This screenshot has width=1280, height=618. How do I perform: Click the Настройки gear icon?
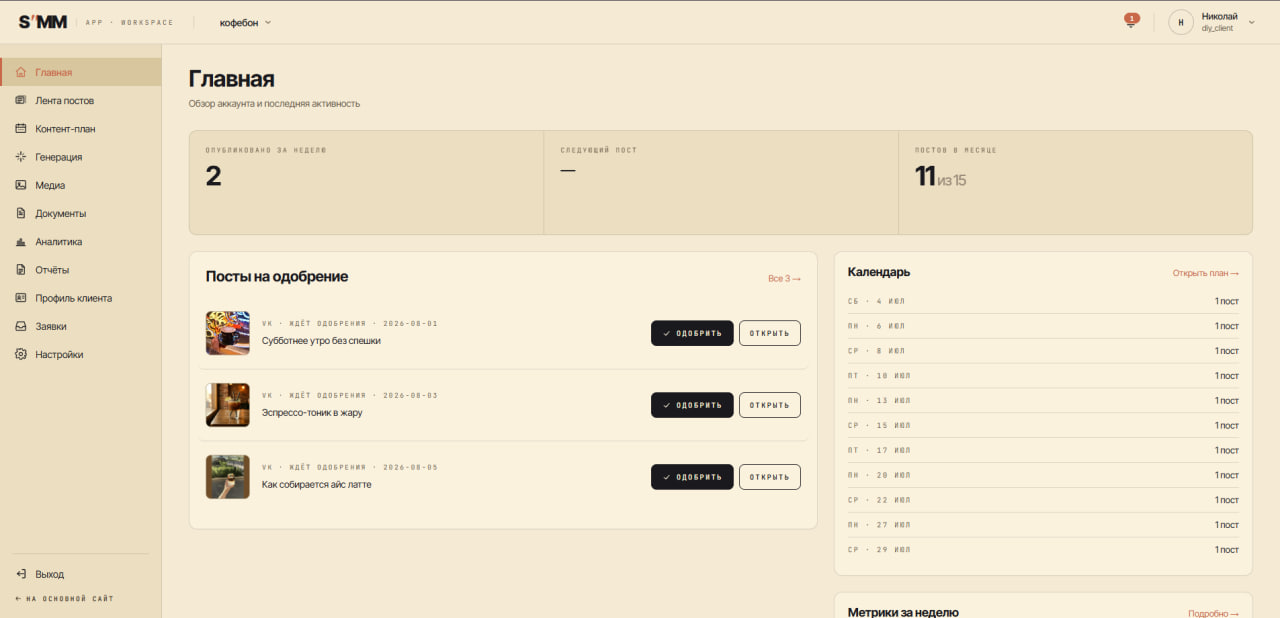tap(21, 354)
